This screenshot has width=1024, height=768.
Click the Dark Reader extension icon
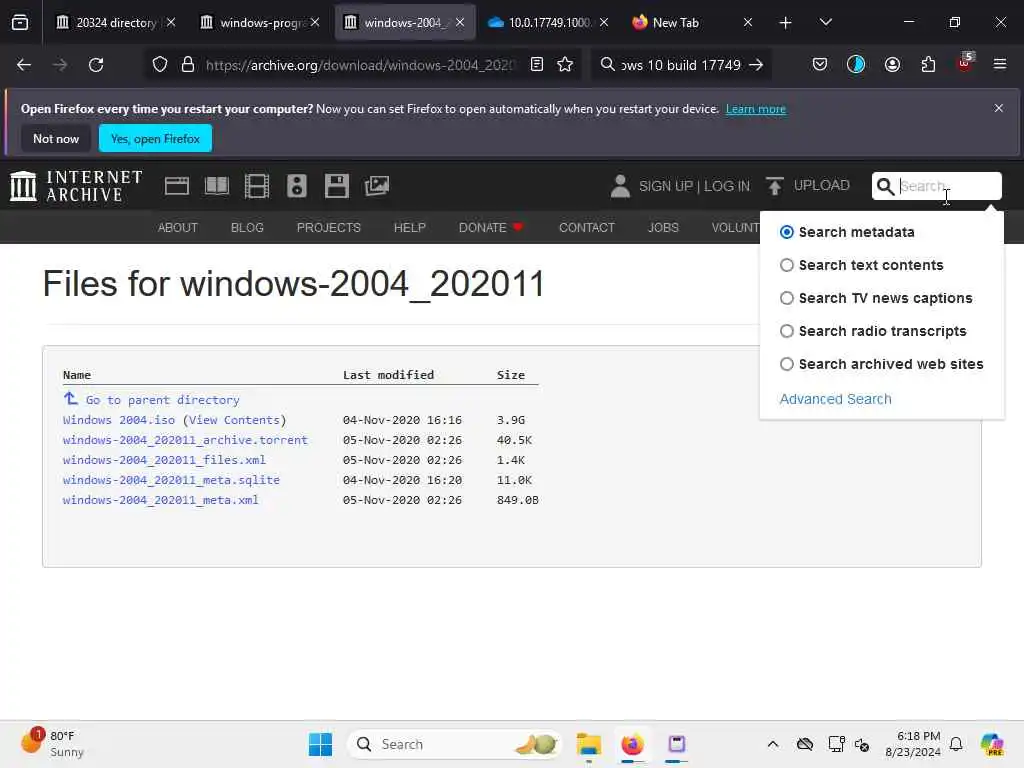[856, 65]
